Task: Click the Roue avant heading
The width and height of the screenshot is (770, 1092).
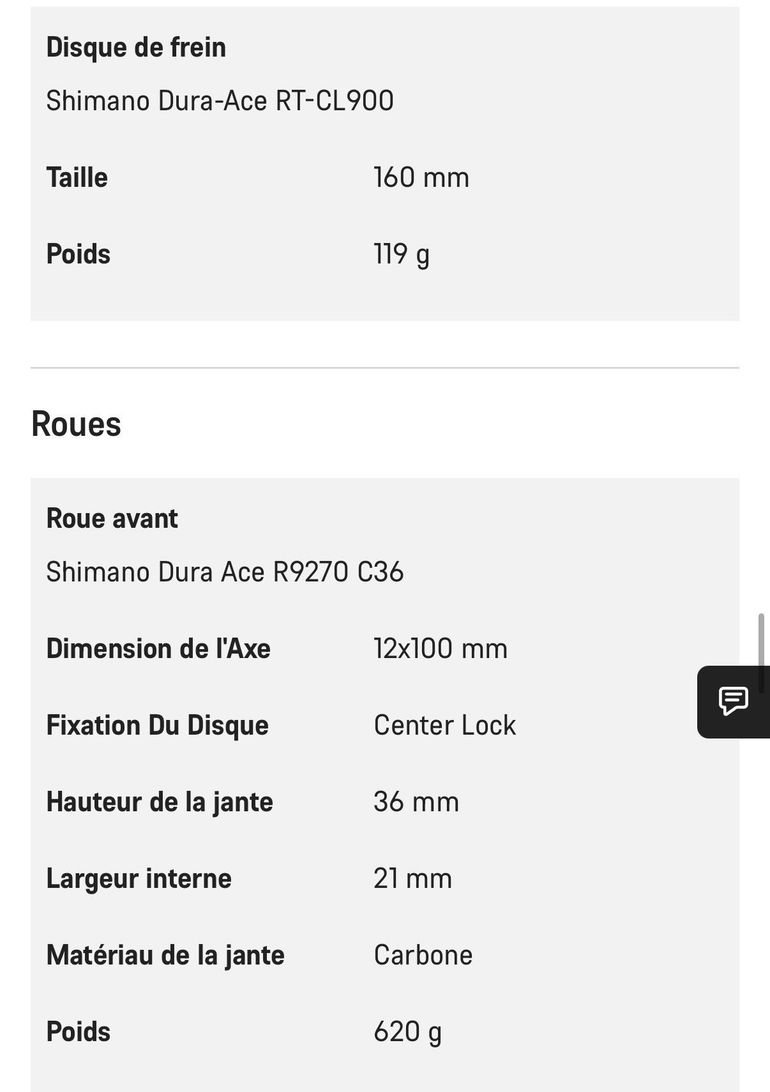Action: point(112,518)
